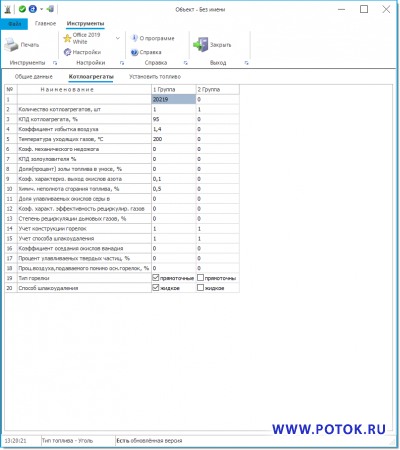400x450 pixels.
Task: Toggle прямоточные checkbox in 1 Группа
Action: point(156,278)
